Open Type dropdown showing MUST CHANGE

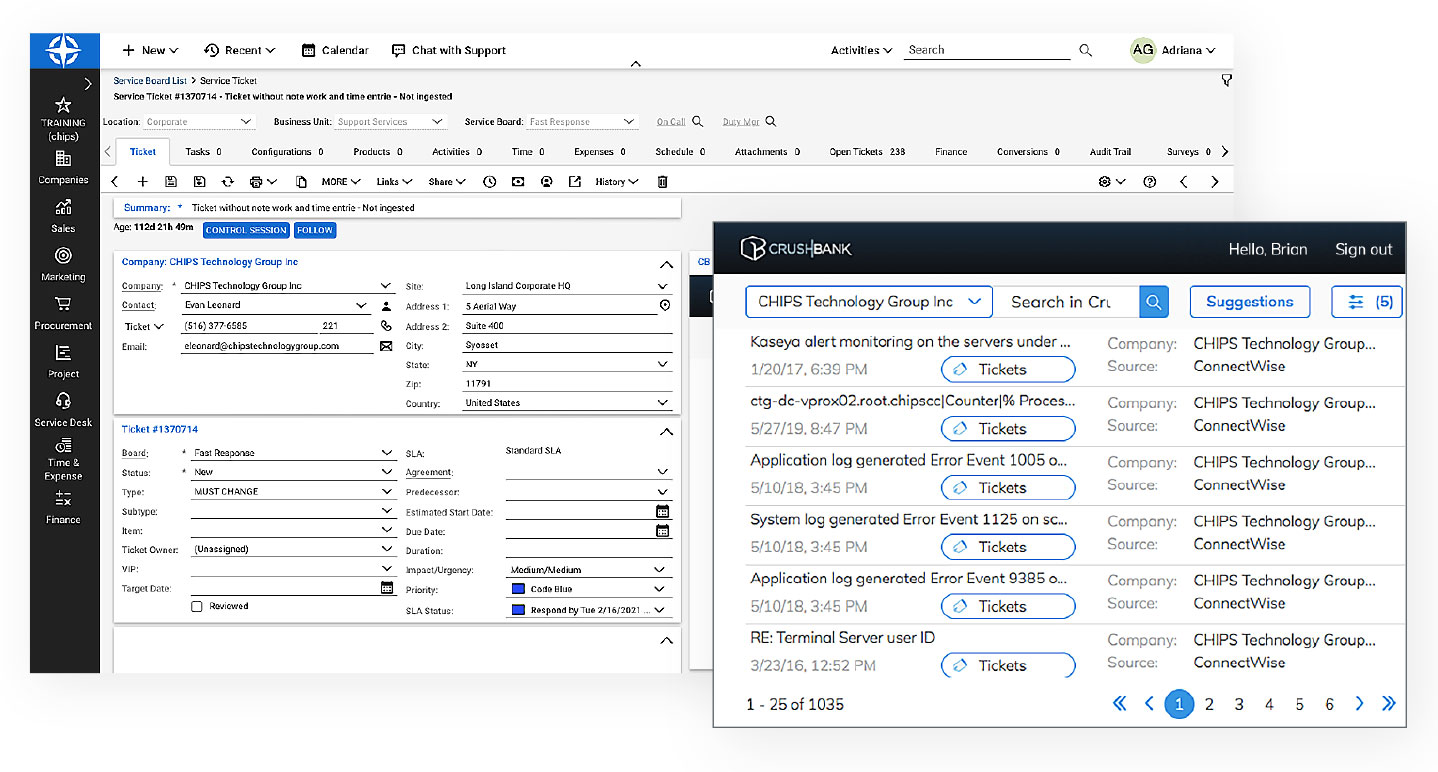(x=294, y=492)
